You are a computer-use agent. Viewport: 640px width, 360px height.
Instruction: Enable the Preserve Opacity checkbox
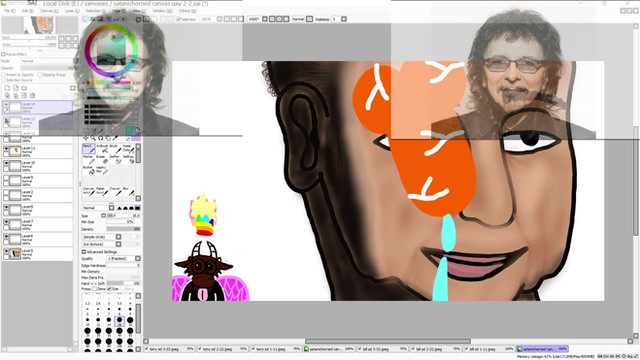point(4,75)
